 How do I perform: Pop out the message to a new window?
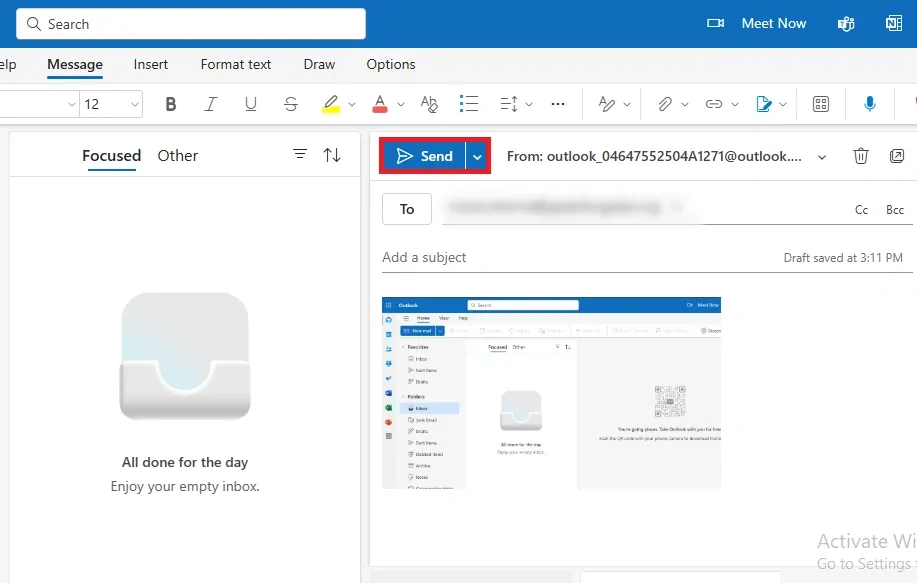coord(896,155)
